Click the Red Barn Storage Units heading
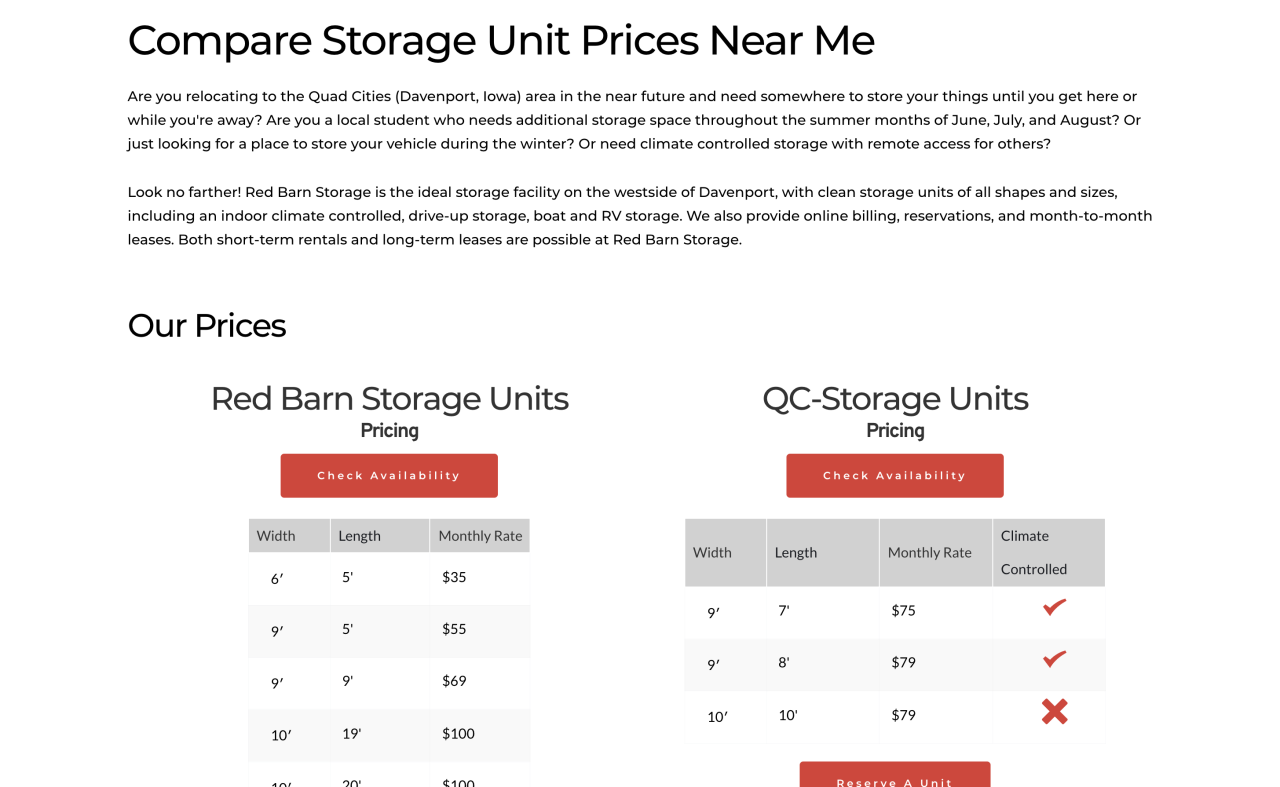This screenshot has height=787, width=1280. pos(389,398)
